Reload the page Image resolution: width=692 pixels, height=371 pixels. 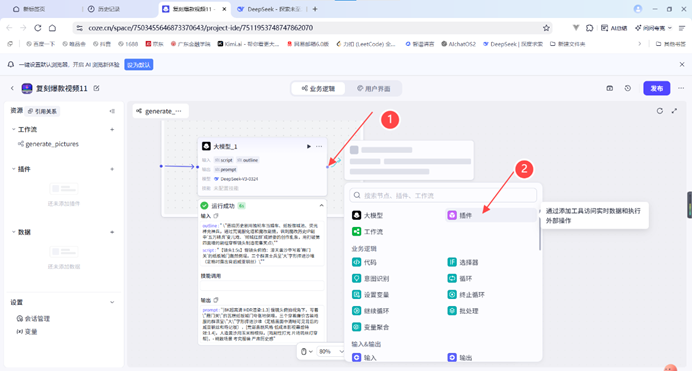[x=38, y=28]
